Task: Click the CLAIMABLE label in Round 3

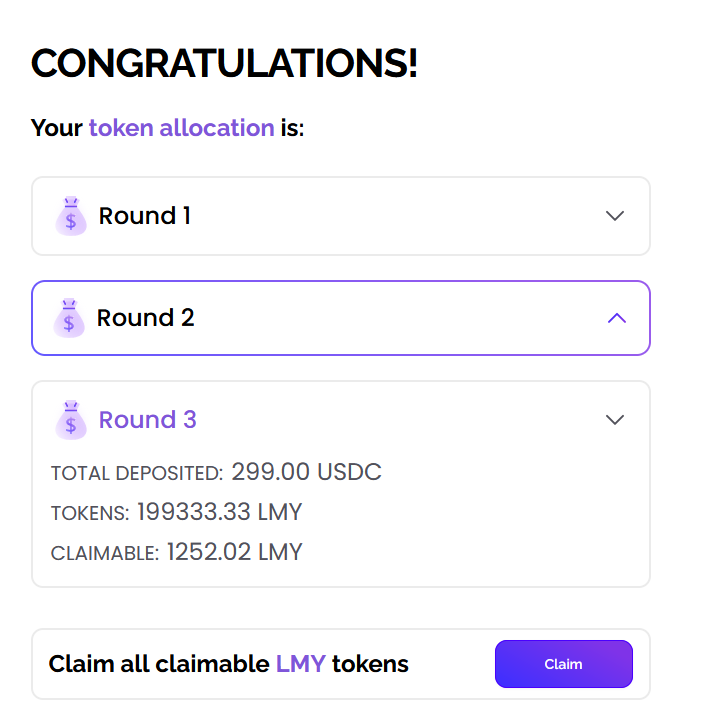Action: (104, 553)
